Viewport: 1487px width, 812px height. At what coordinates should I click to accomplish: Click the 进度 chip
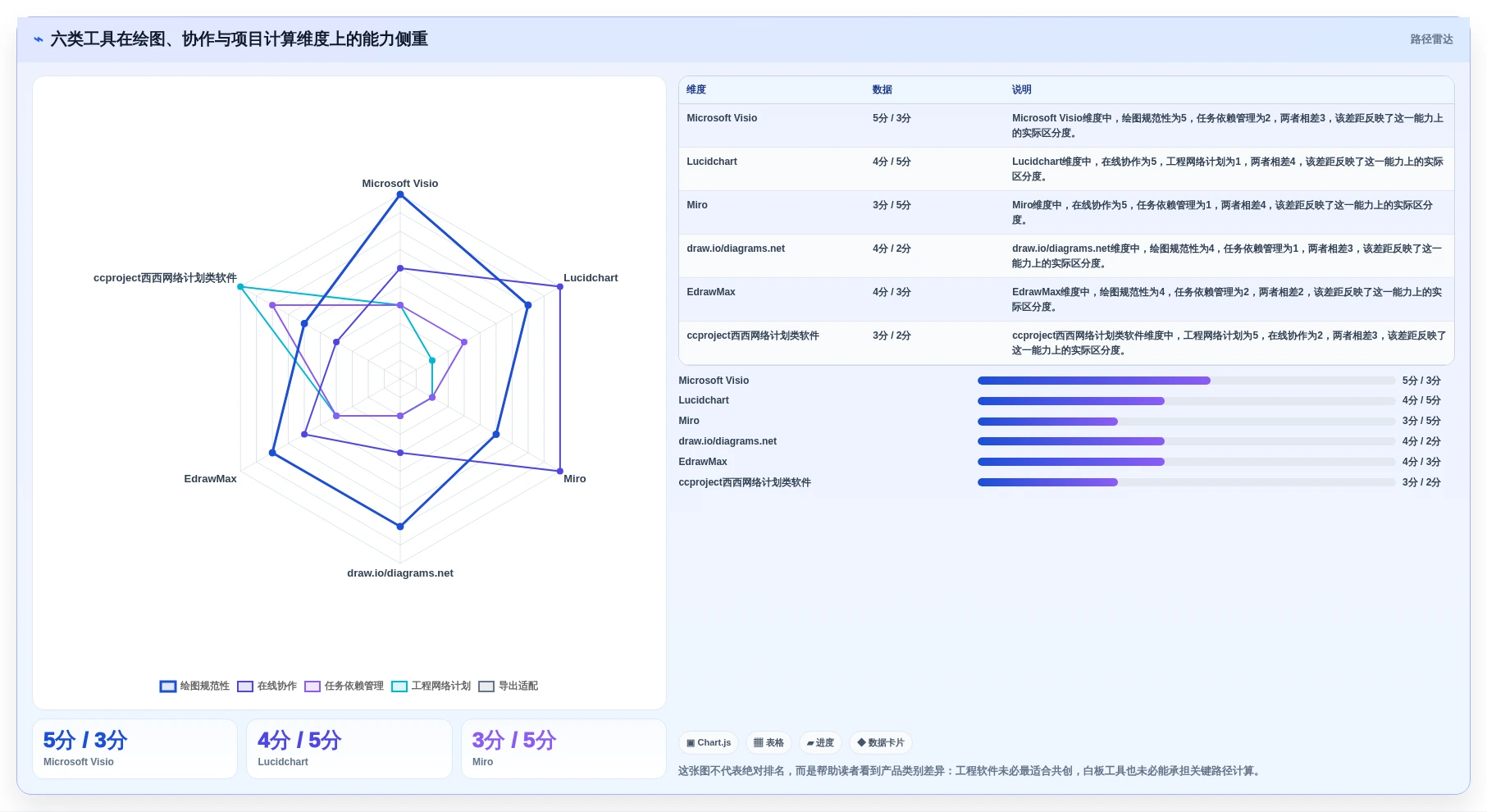(820, 743)
